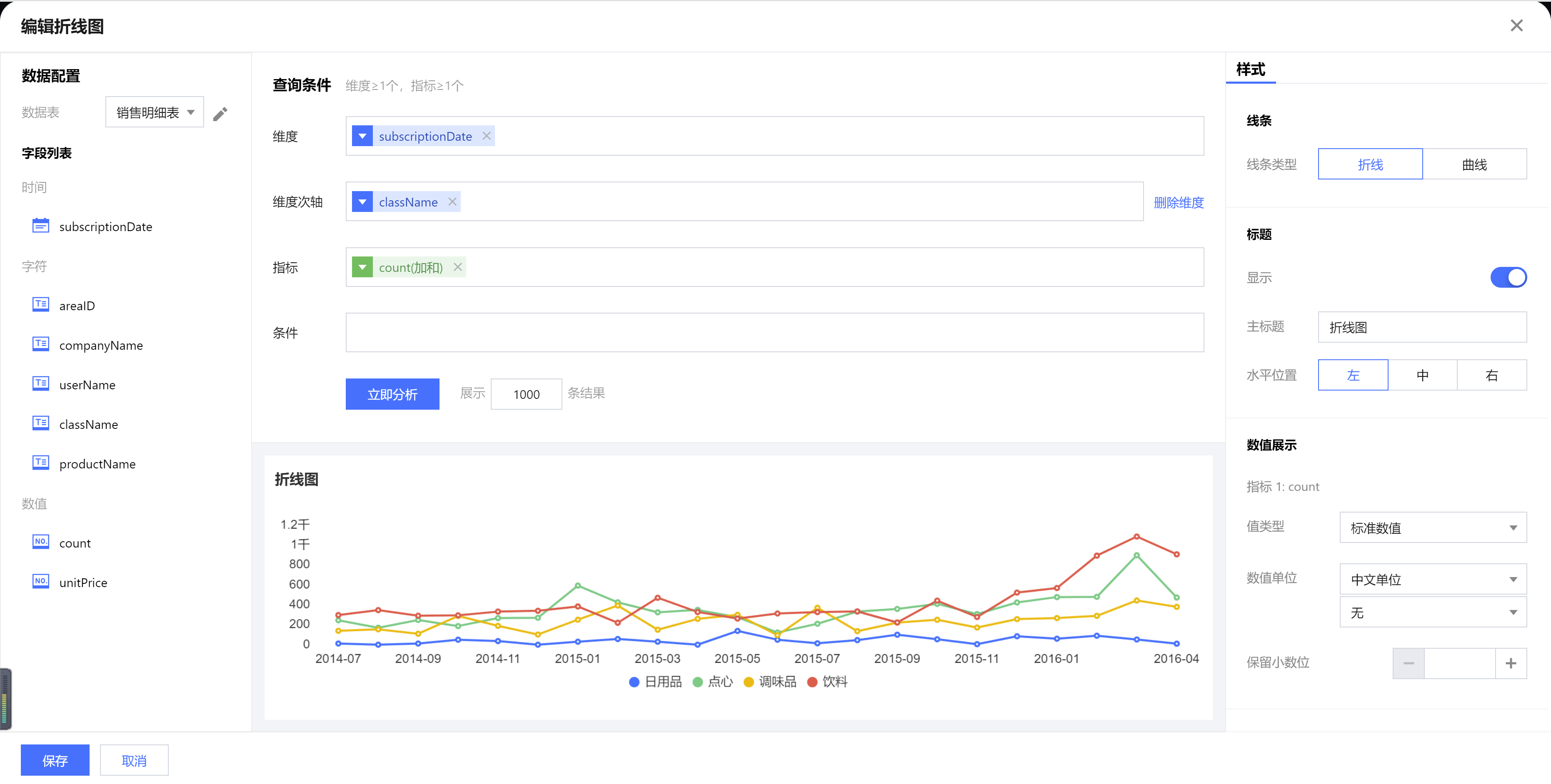1551x784 pixels.
Task: Click the pencil edit icon beside data table
Action: pos(220,114)
